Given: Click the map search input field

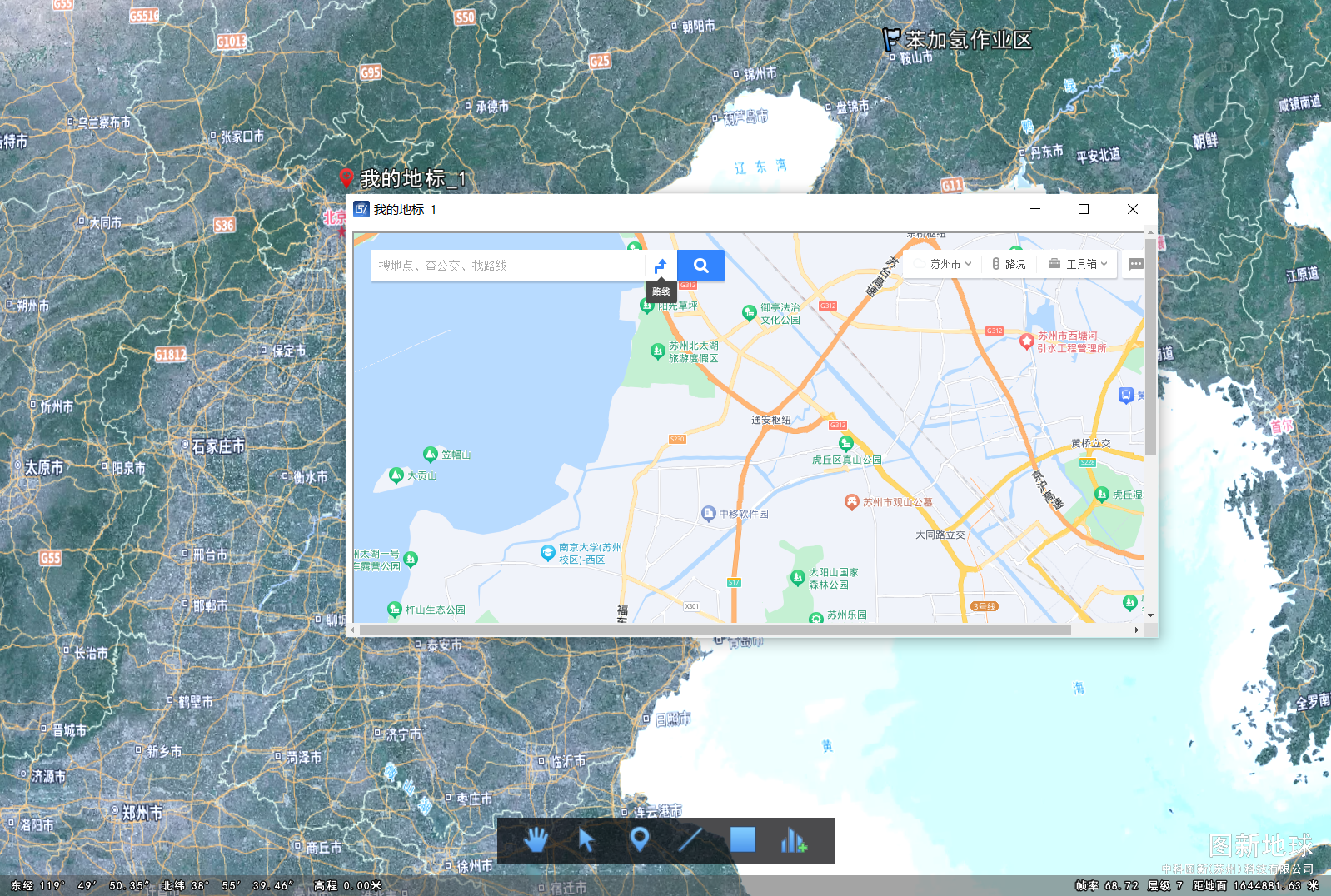Looking at the screenshot, I should coord(507,266).
